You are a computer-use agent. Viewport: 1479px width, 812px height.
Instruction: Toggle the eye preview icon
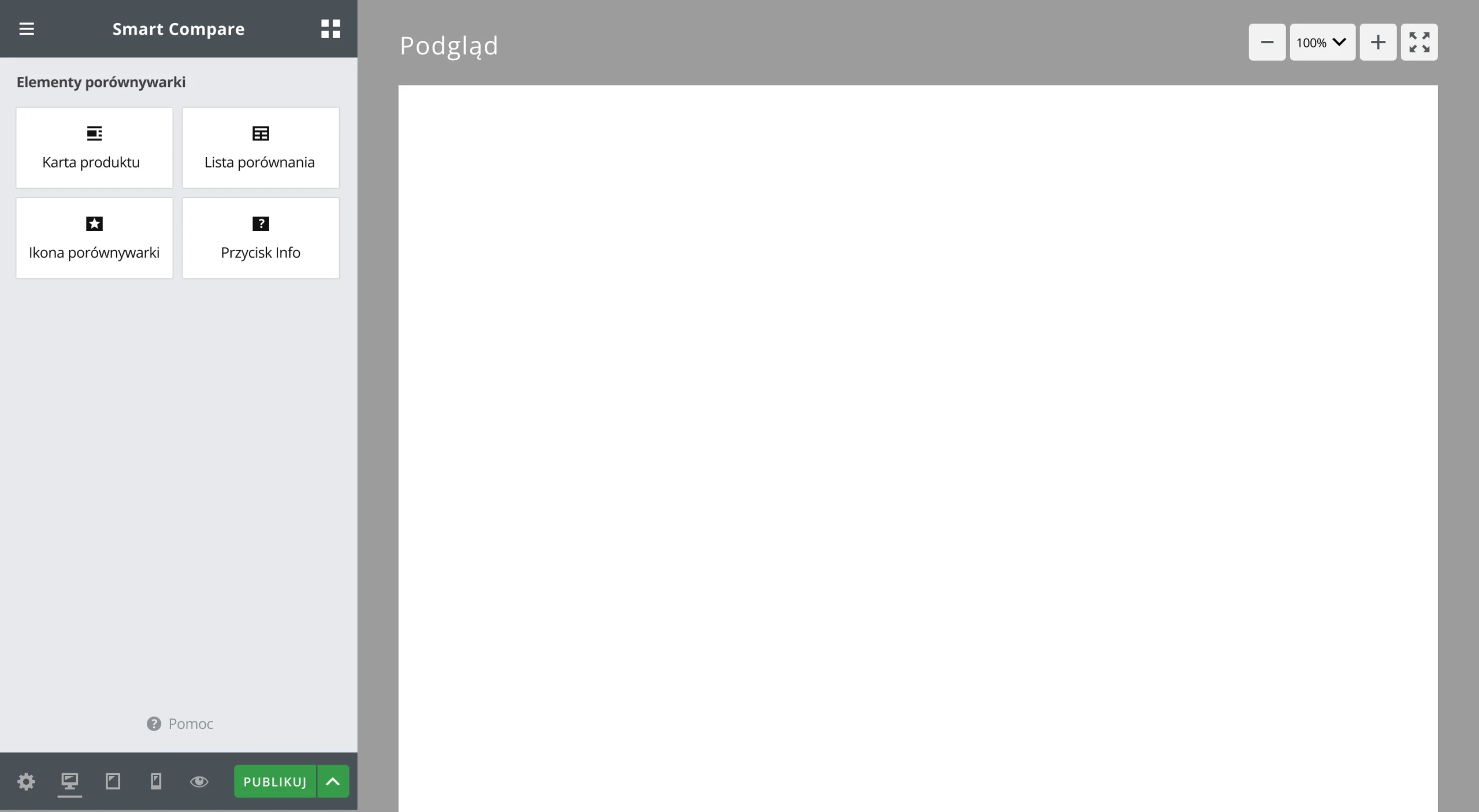pos(199,781)
